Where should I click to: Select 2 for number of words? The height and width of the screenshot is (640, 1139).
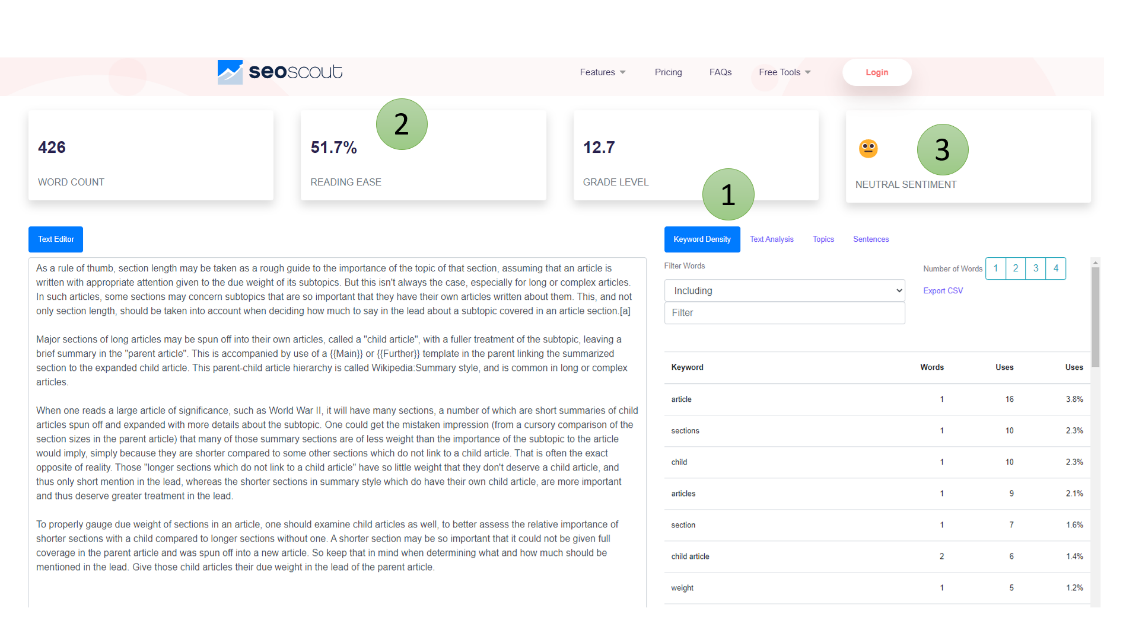click(1015, 268)
